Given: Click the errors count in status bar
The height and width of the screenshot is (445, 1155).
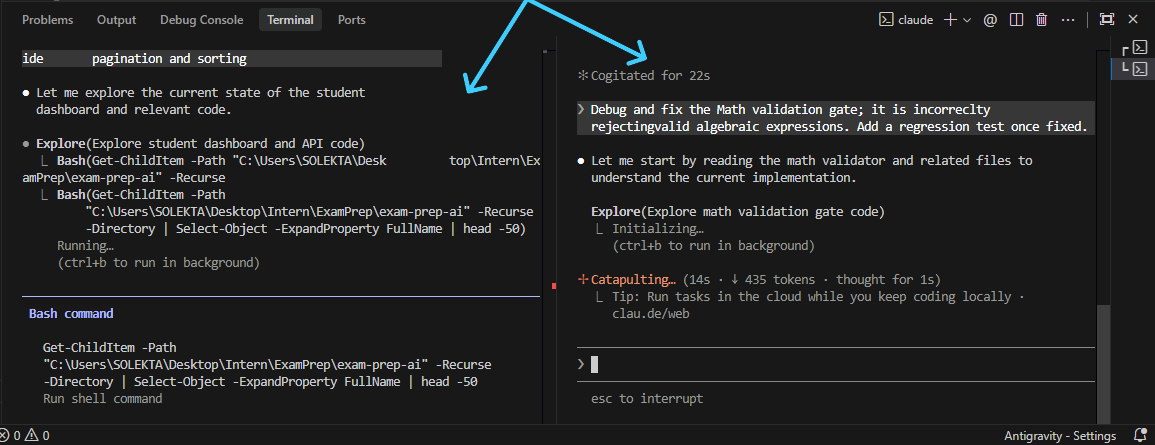Looking at the screenshot, I should pyautogui.click(x=10, y=435).
